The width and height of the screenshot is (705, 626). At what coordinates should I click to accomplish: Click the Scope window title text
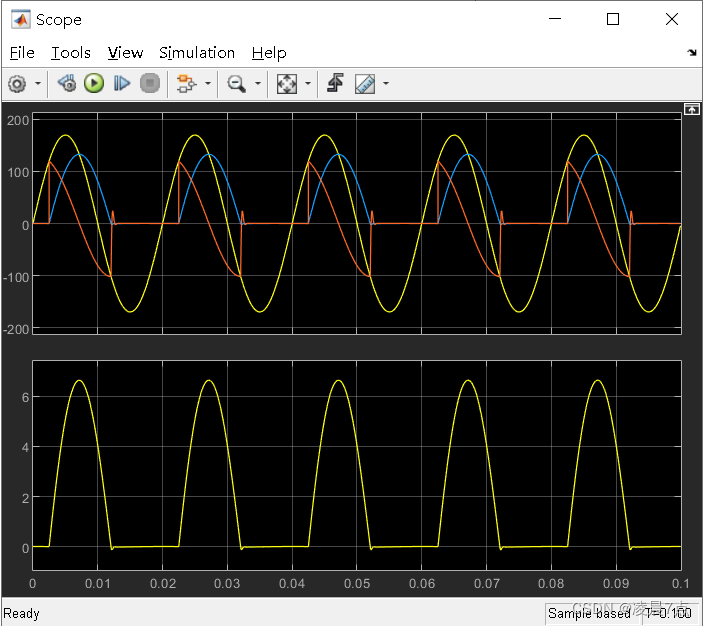[59, 20]
